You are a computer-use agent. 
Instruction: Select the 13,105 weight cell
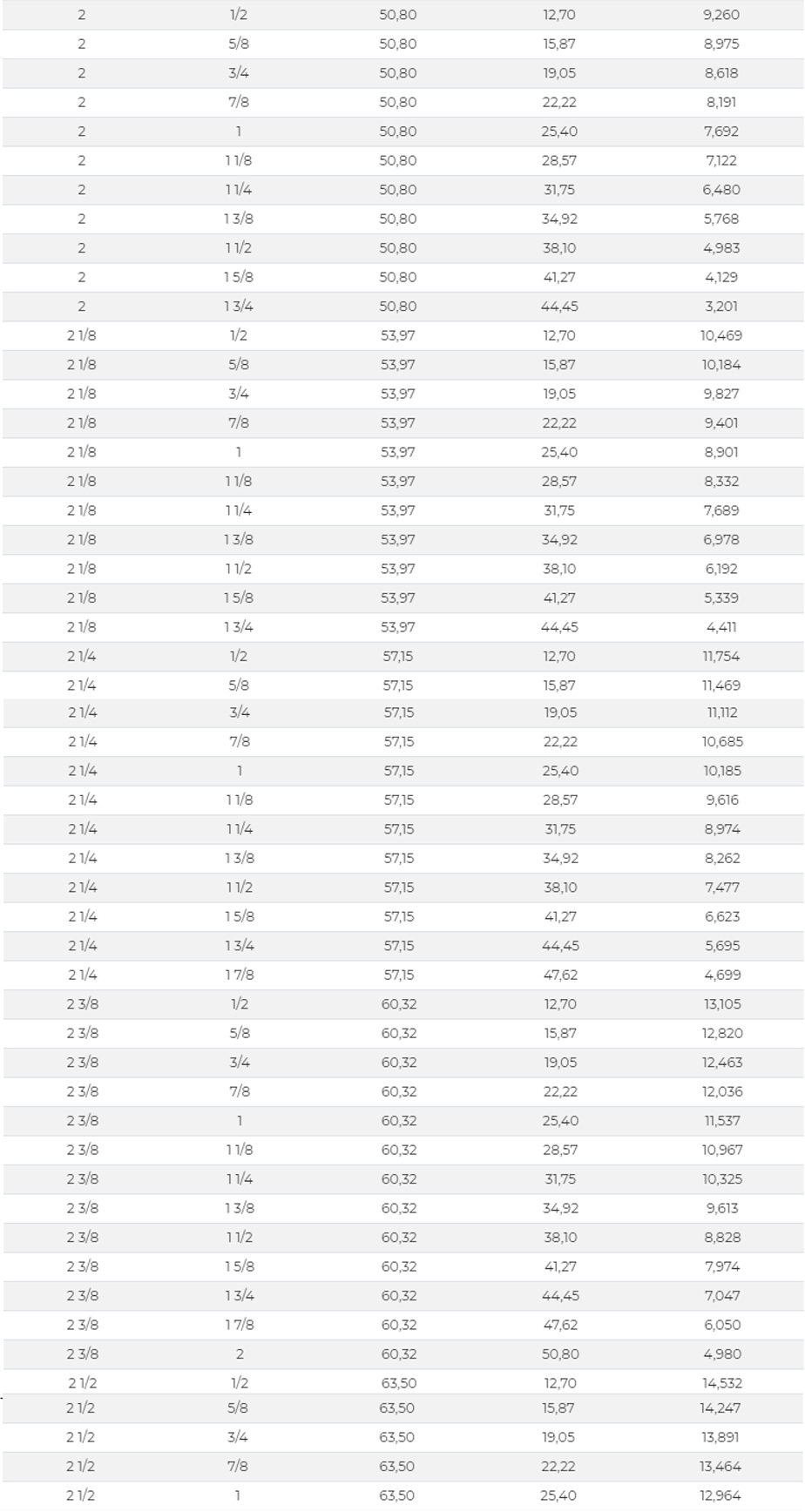[722, 1004]
